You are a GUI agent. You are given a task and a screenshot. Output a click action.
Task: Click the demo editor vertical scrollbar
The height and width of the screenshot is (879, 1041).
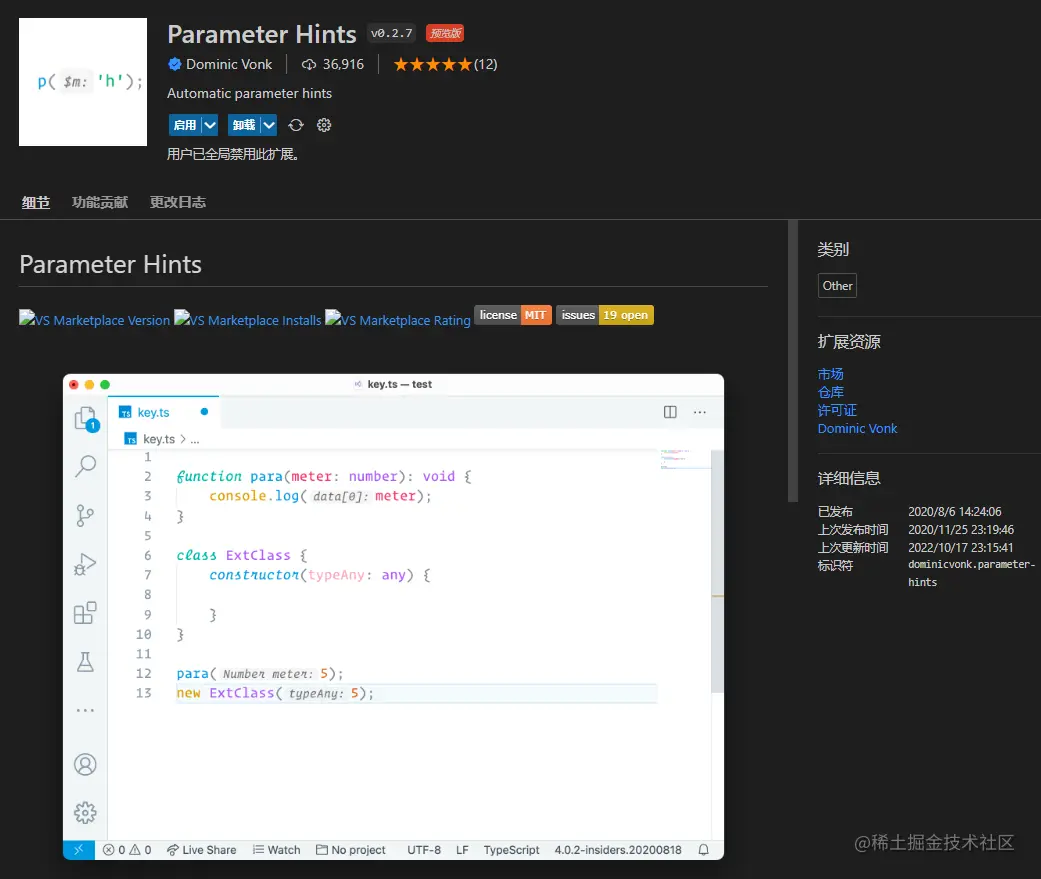coord(717,571)
